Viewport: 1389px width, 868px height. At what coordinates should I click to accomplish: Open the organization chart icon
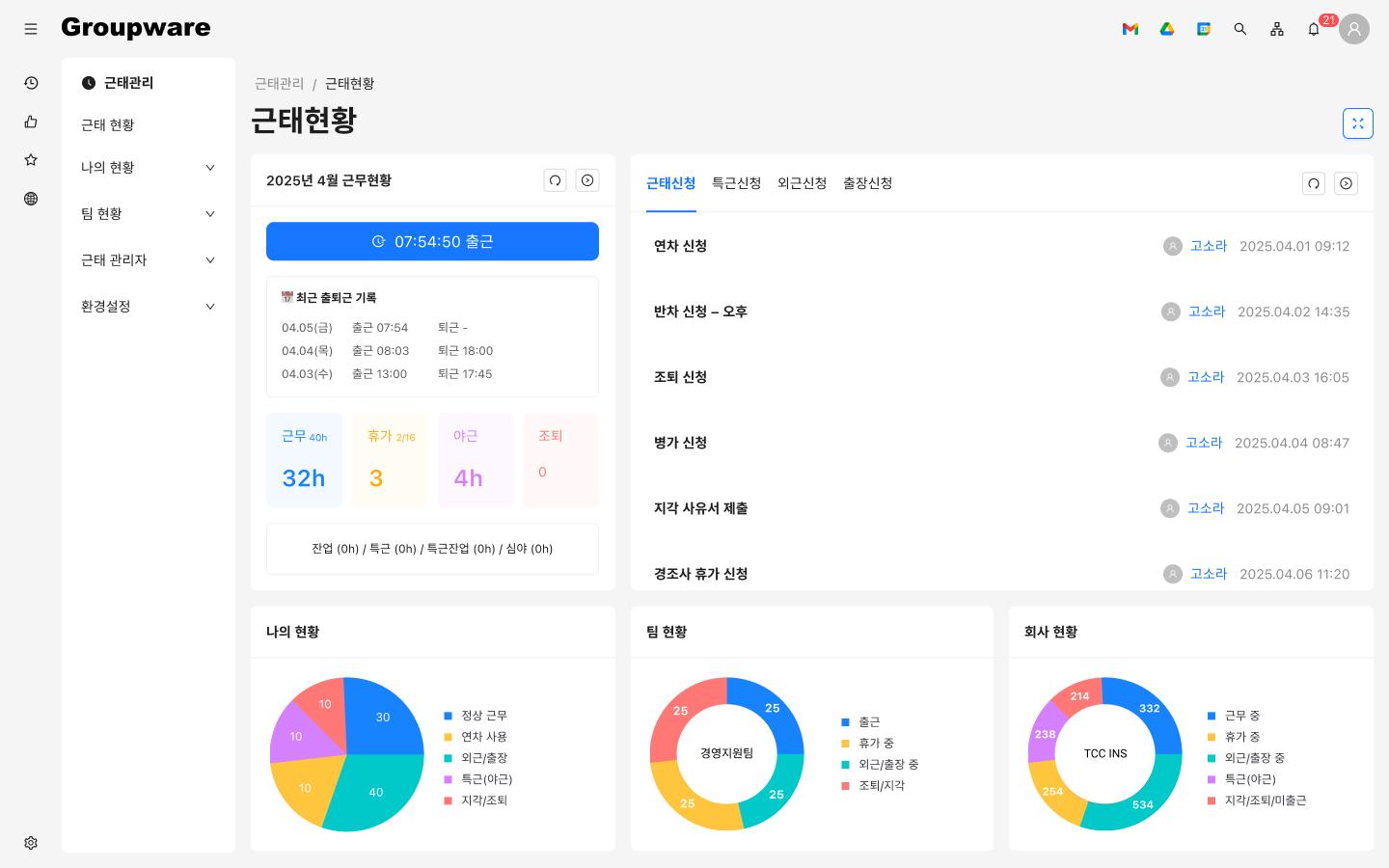pos(1277,29)
